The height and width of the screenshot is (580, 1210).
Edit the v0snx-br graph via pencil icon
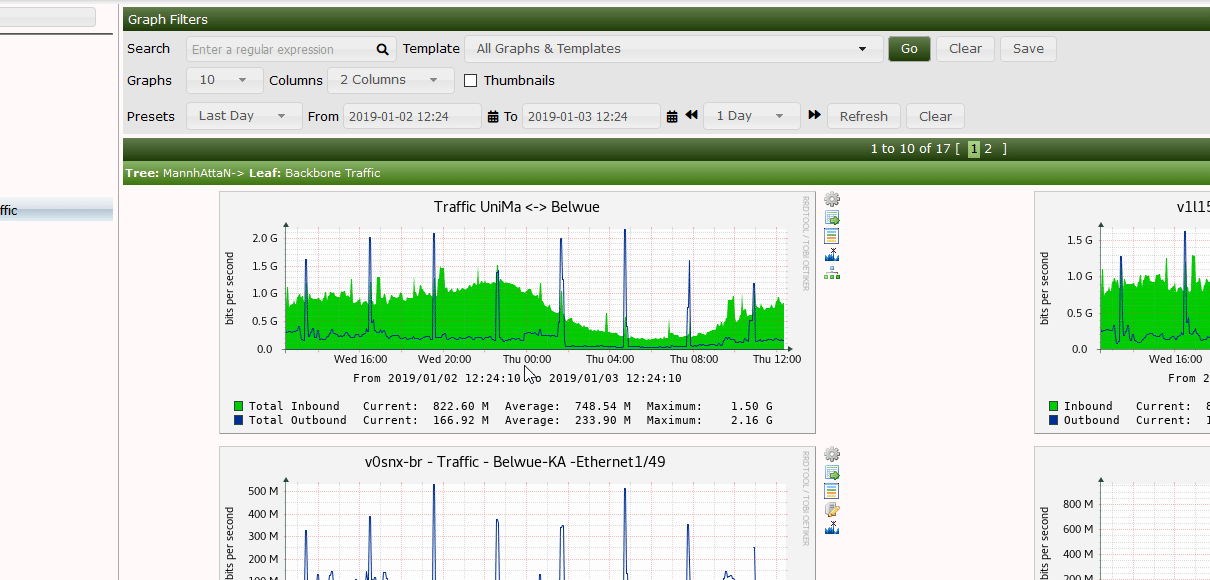[832, 509]
